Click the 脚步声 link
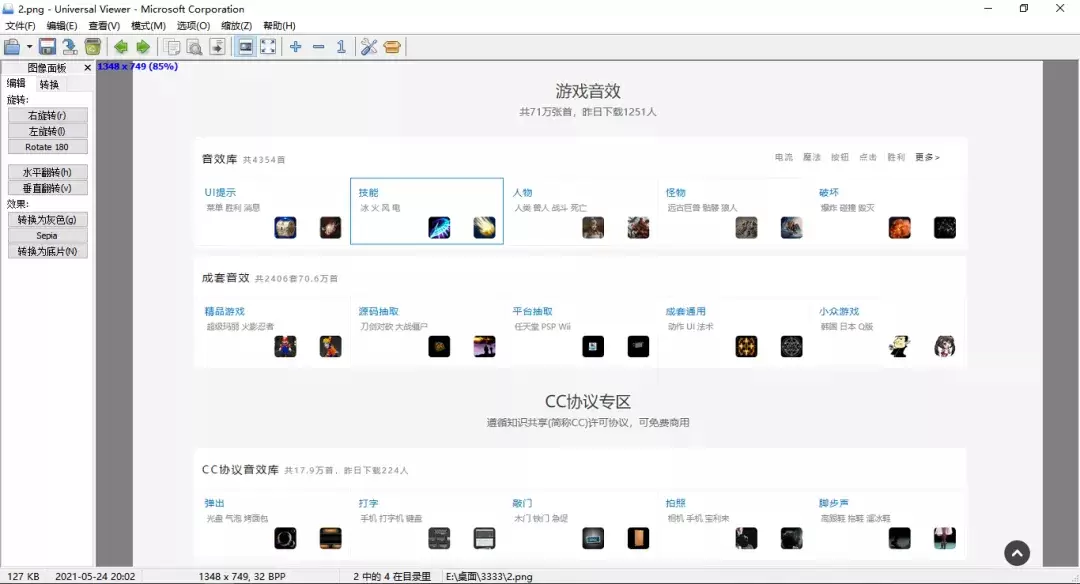Image resolution: width=1080 pixels, height=584 pixels. [x=833, y=503]
